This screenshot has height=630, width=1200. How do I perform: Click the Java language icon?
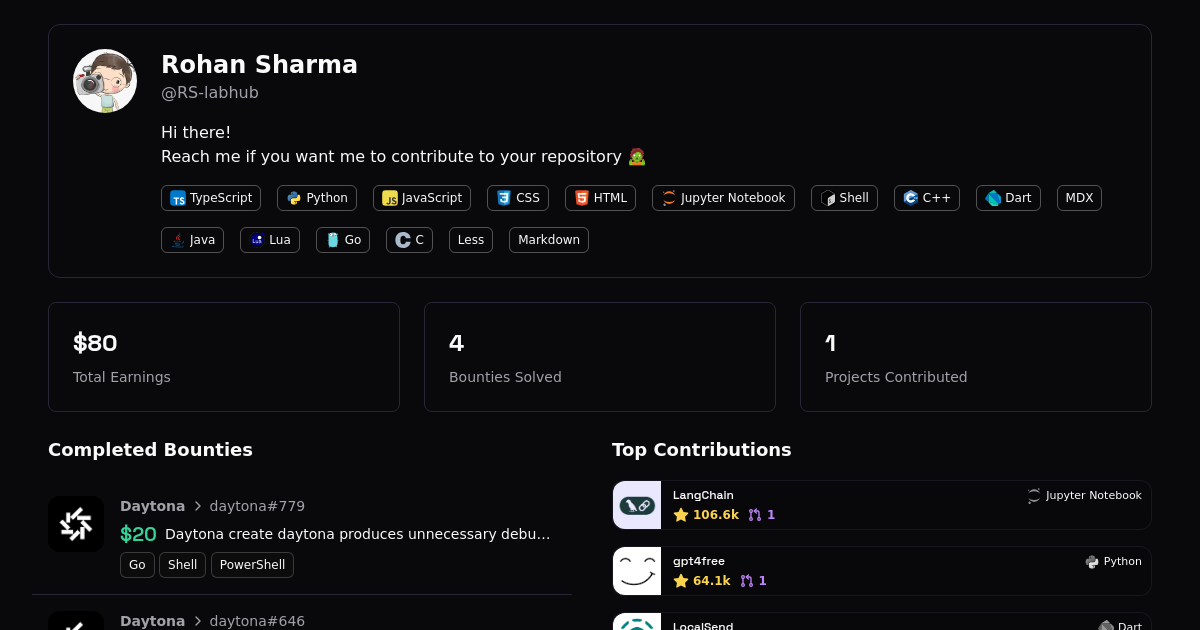[x=178, y=240]
